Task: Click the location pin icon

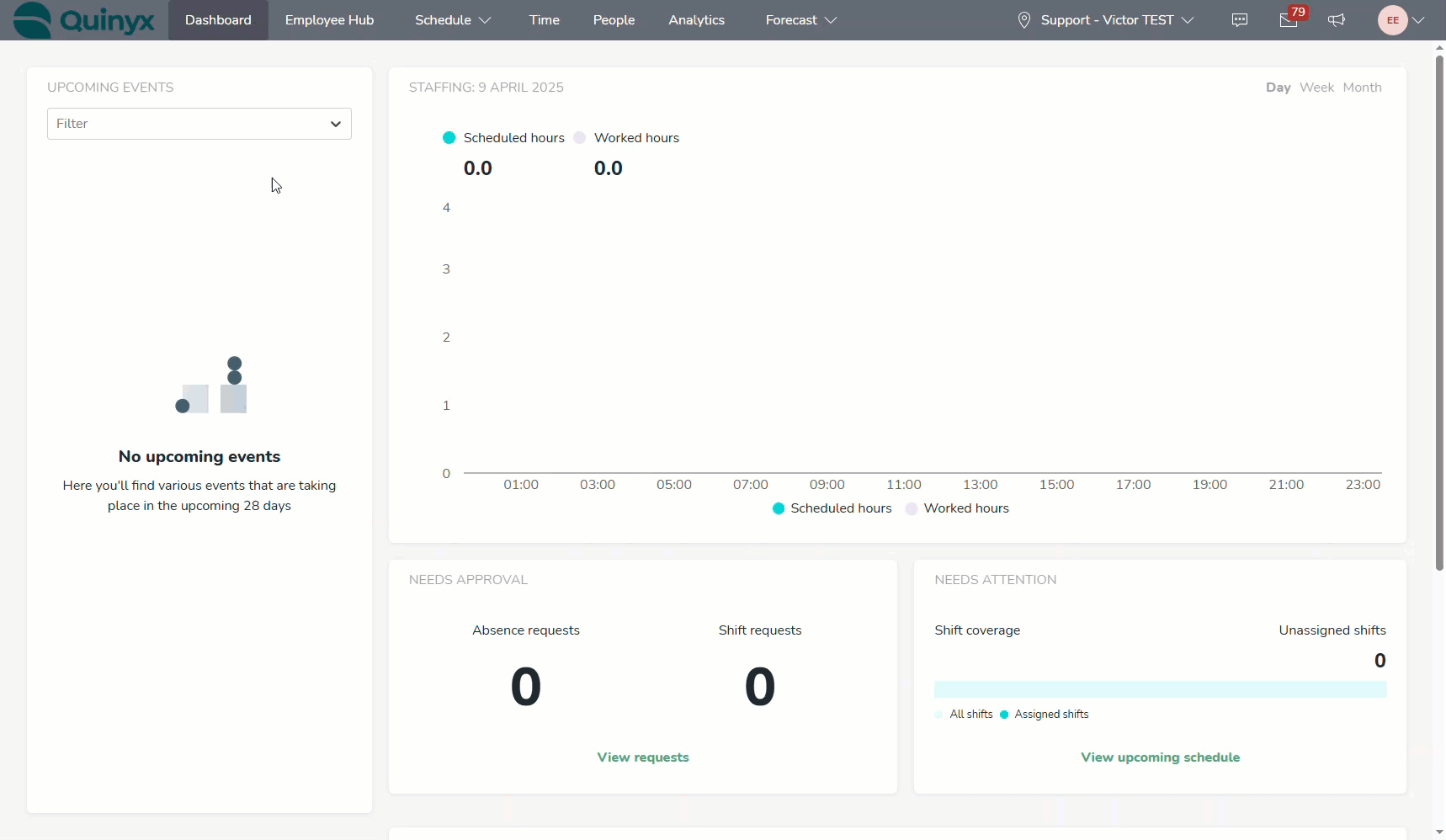Action: coord(1023,20)
